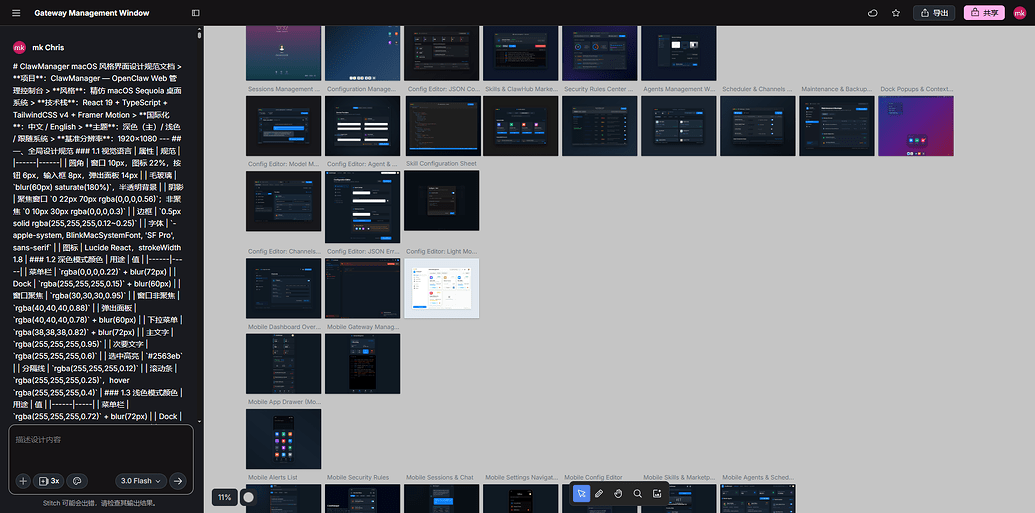Open the Mobile App Drawer thumbnail

[283, 439]
